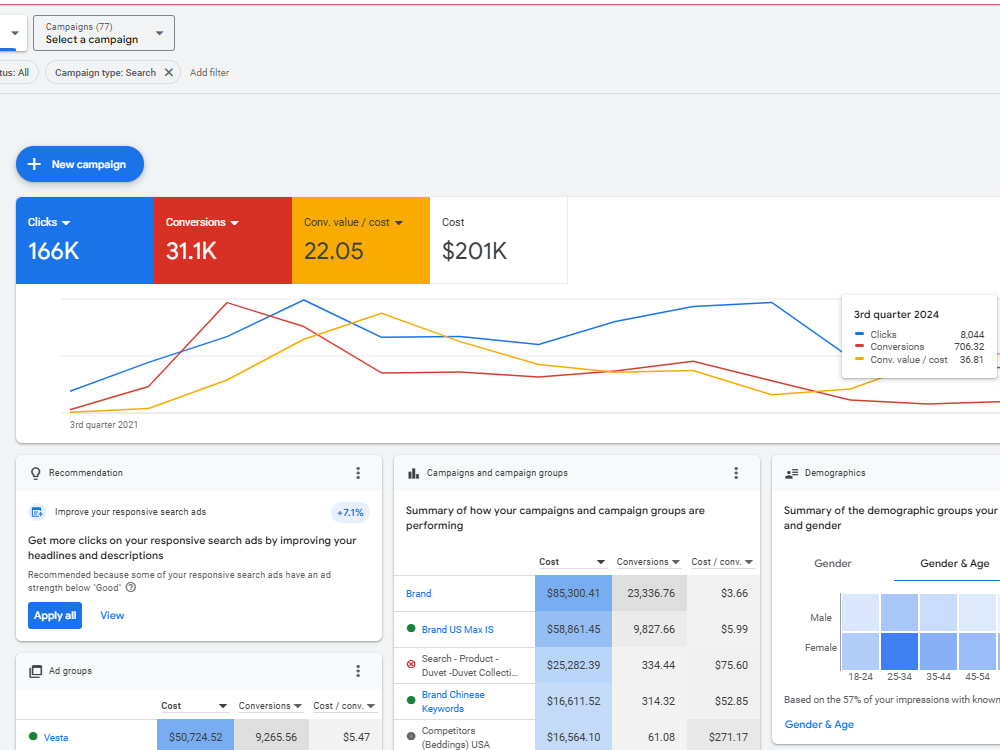Remove the Campaign type: Search filter
The width and height of the screenshot is (1000, 750).
tap(168, 73)
